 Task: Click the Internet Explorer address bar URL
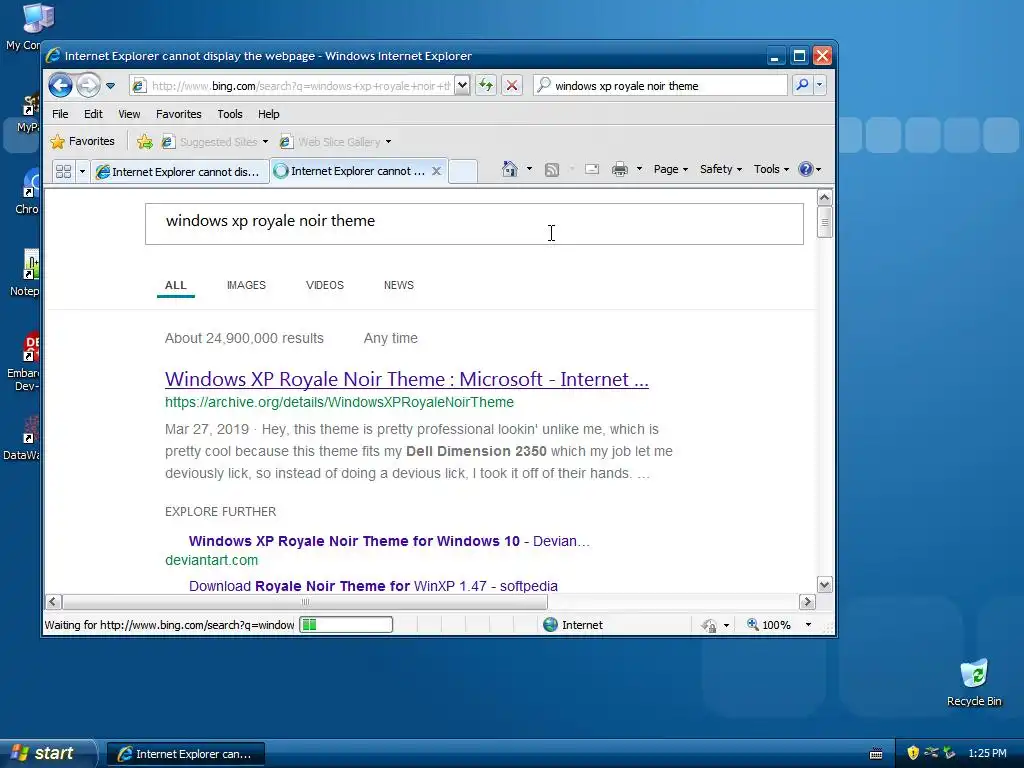point(301,86)
